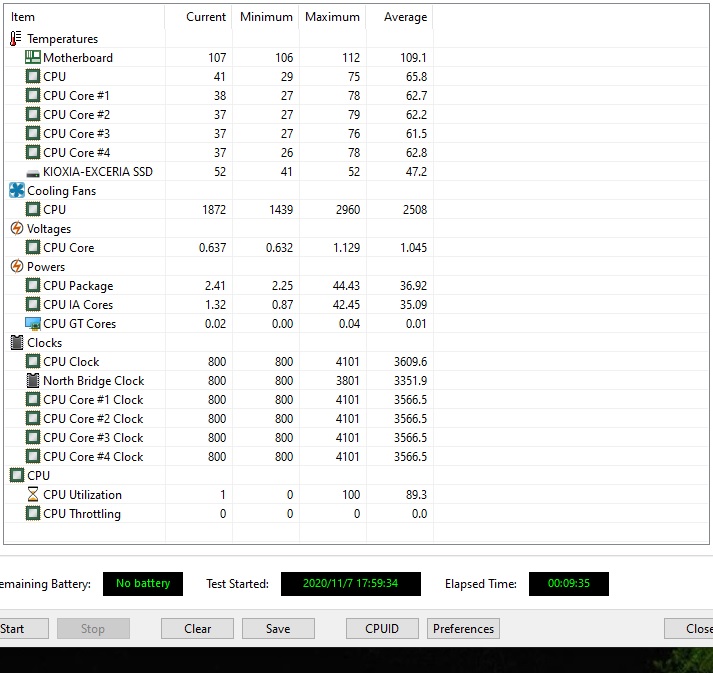
Task: Select the CPU Package power label
Action: [78, 286]
